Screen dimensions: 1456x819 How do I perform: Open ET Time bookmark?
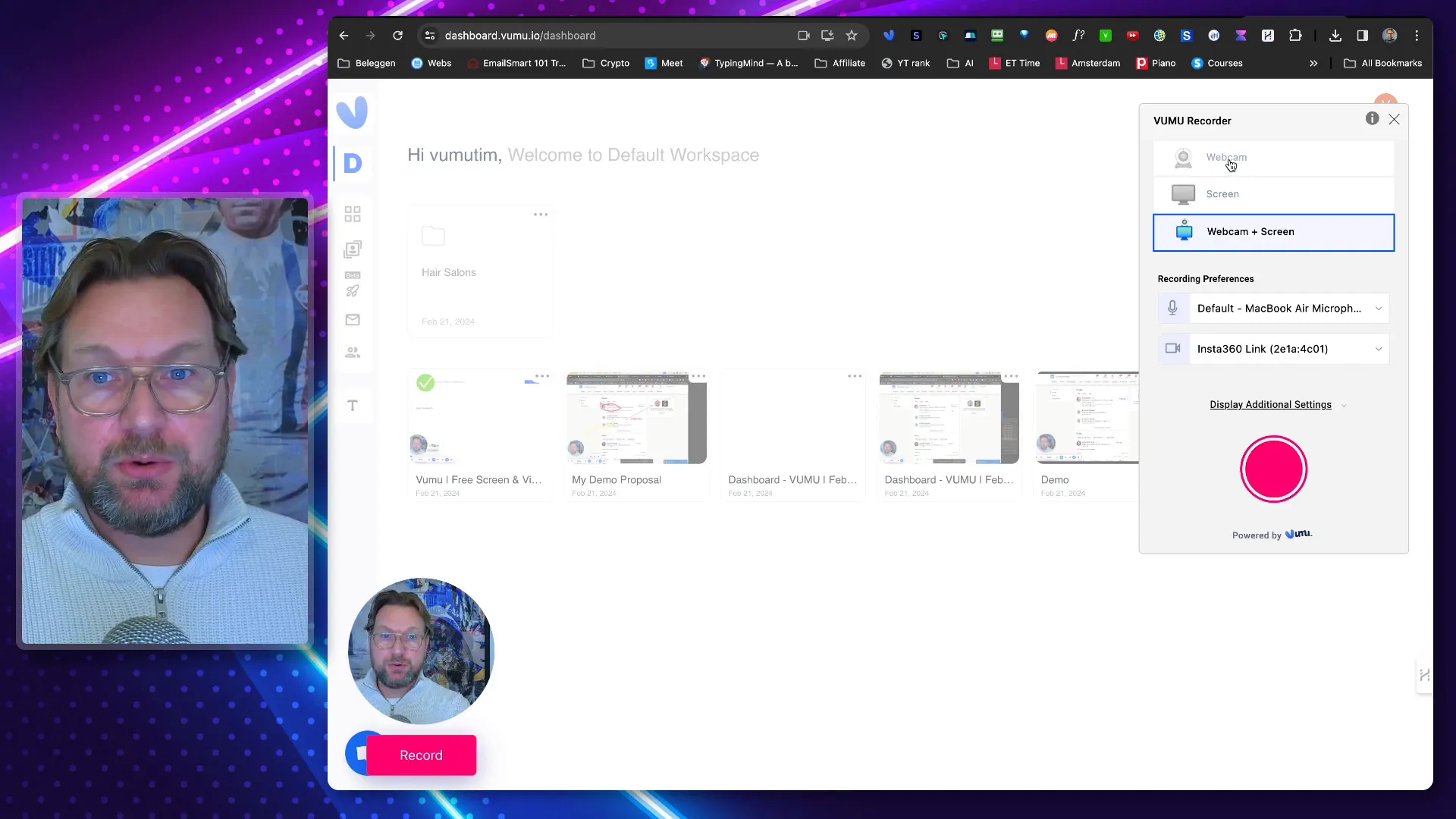1014,63
